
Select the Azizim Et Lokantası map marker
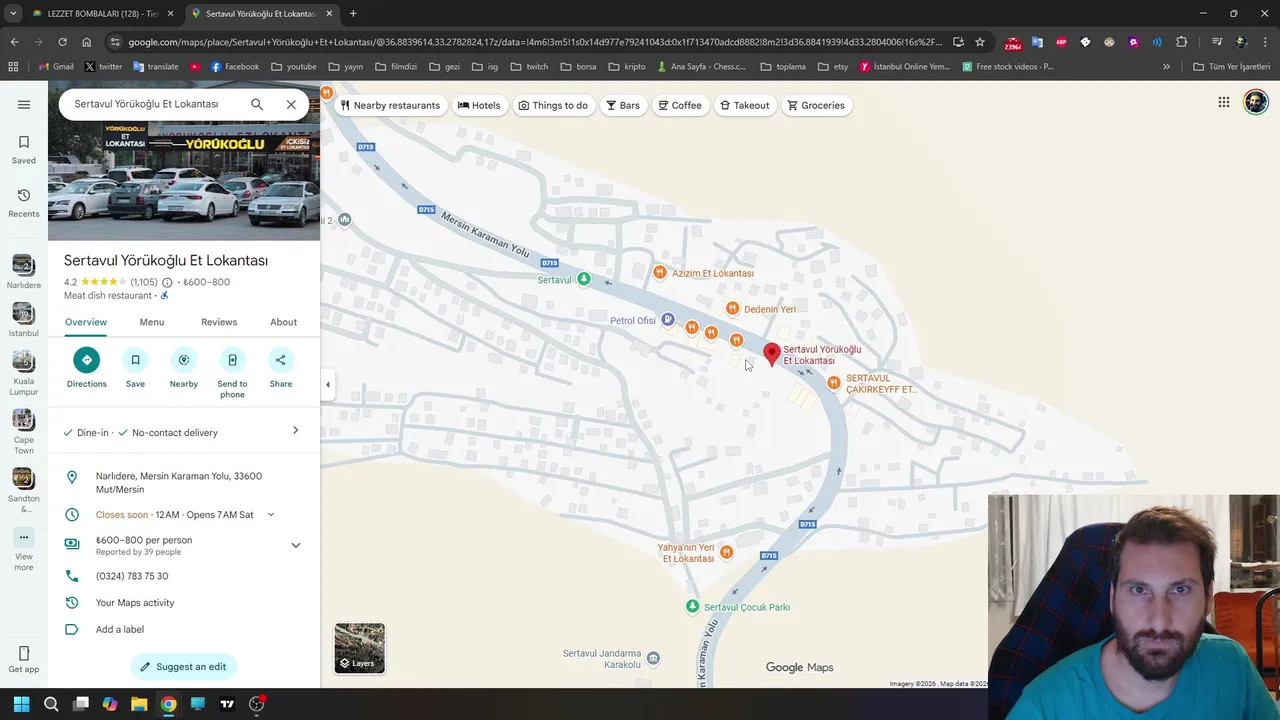pyautogui.click(x=659, y=272)
